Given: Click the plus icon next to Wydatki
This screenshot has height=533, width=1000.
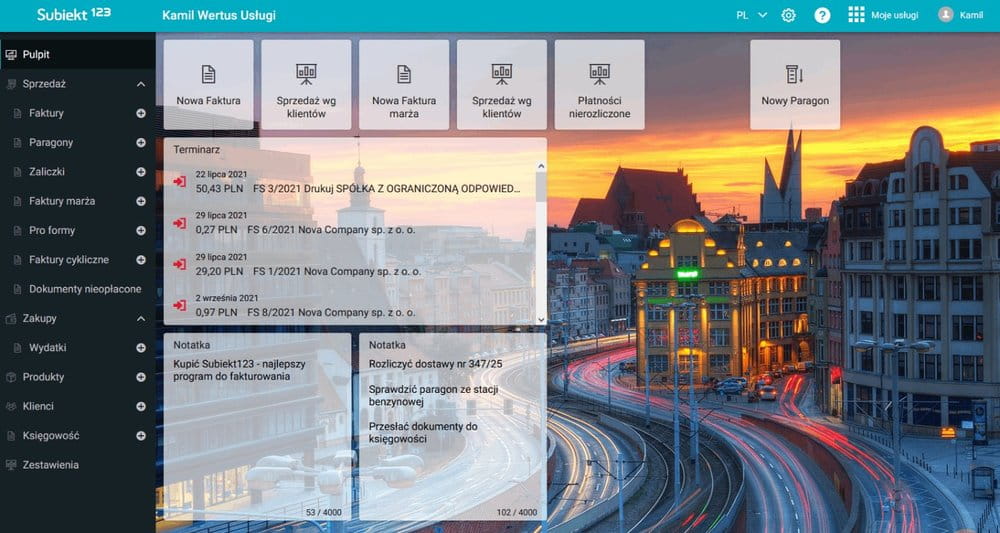Looking at the screenshot, I should coord(141,348).
